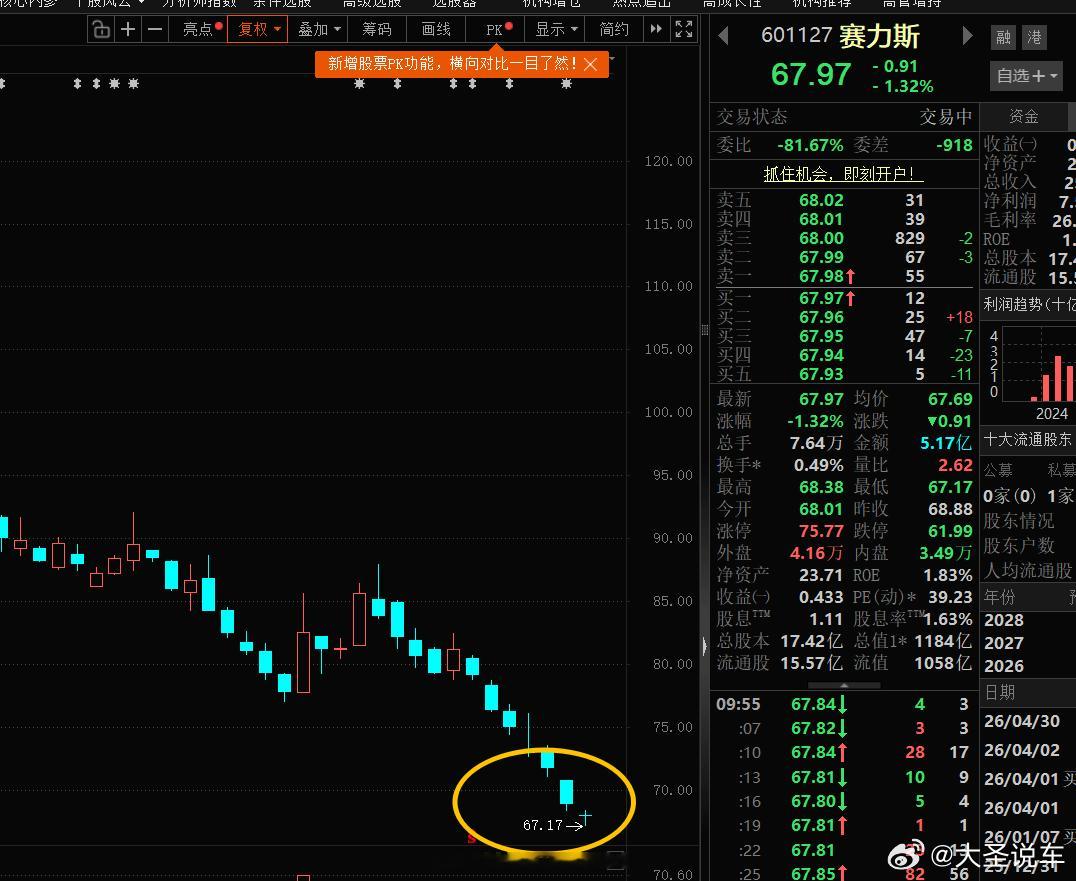Select date row 26/04/30
Screen dimensions: 1076x881
1028,721
